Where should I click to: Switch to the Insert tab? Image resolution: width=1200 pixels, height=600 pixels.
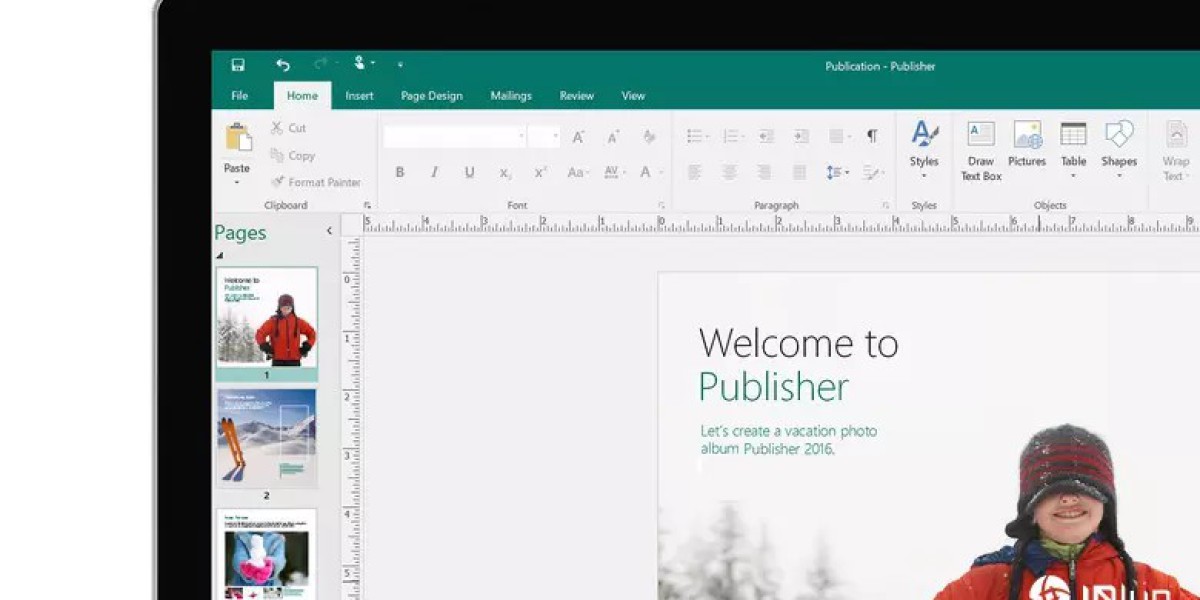point(359,96)
